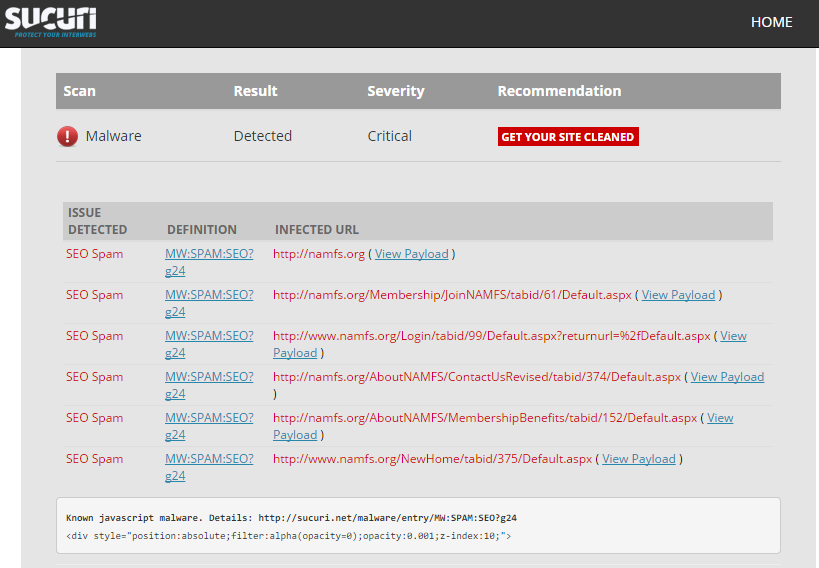
Task: Click the JoinNAMFS/tabid/61/Default.aspx URL text
Action: click(452, 295)
